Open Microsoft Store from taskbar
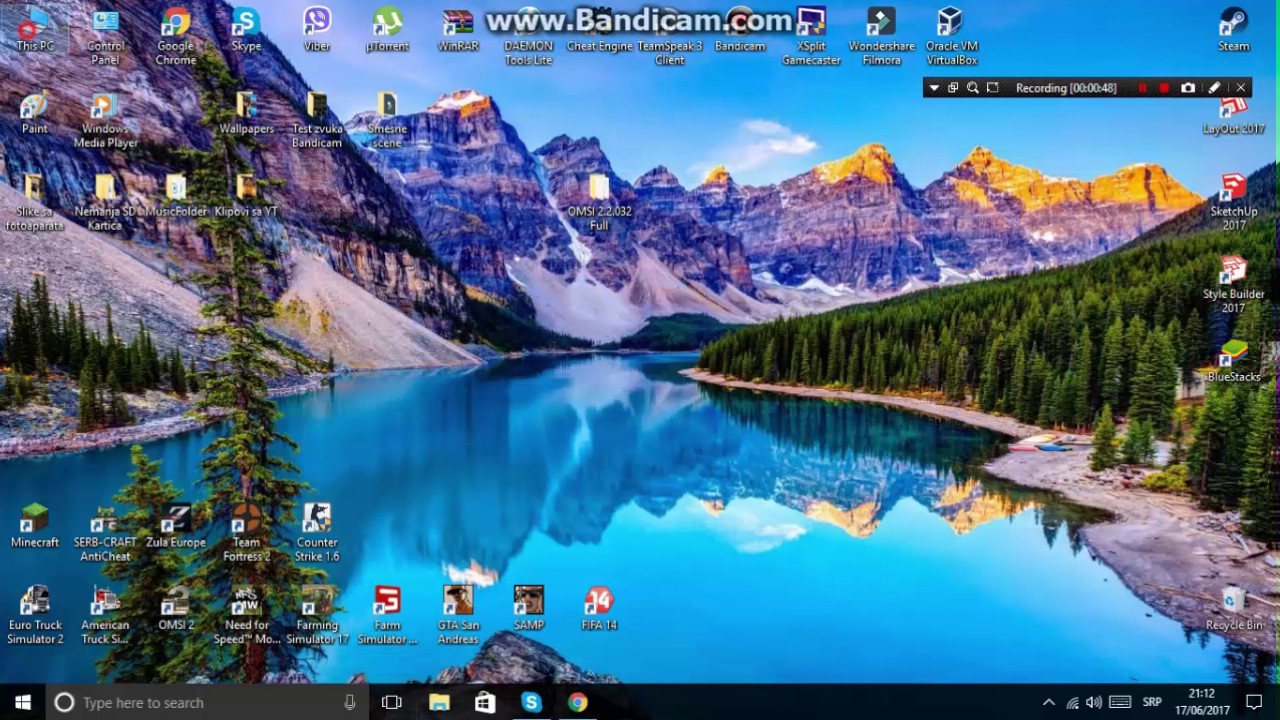 pyautogui.click(x=485, y=702)
